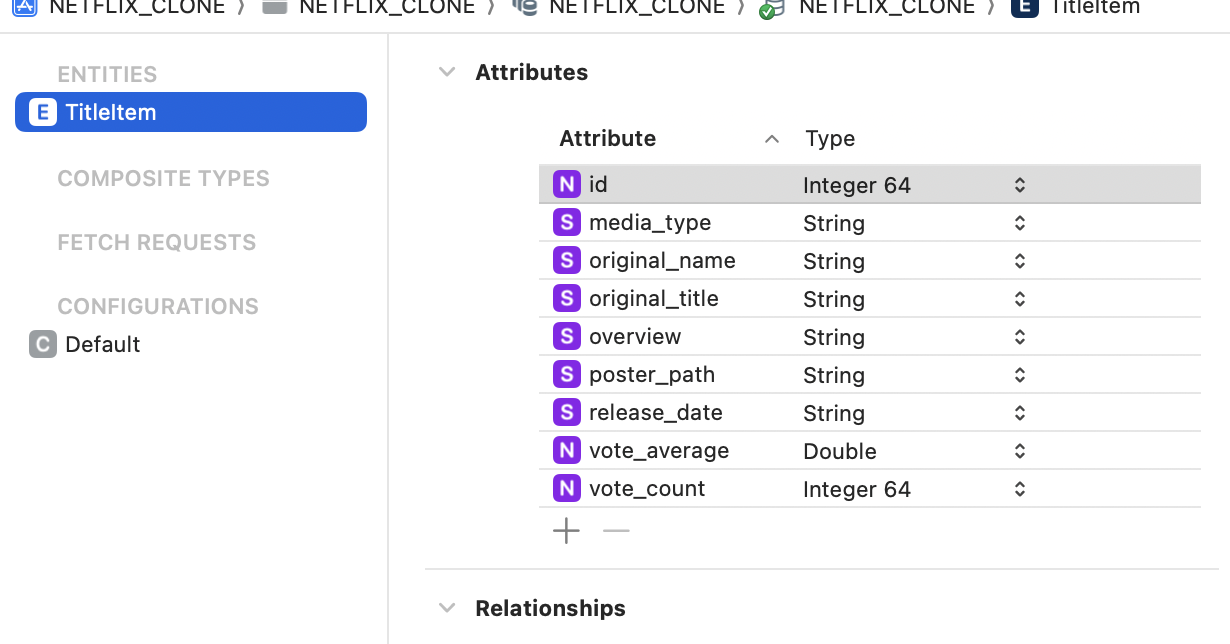The width and height of the screenshot is (1230, 644).
Task: Collapse the Relationships section
Action: click(447, 608)
